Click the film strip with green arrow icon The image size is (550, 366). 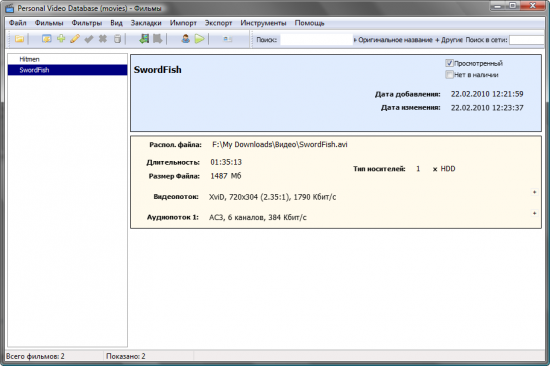tap(144, 39)
